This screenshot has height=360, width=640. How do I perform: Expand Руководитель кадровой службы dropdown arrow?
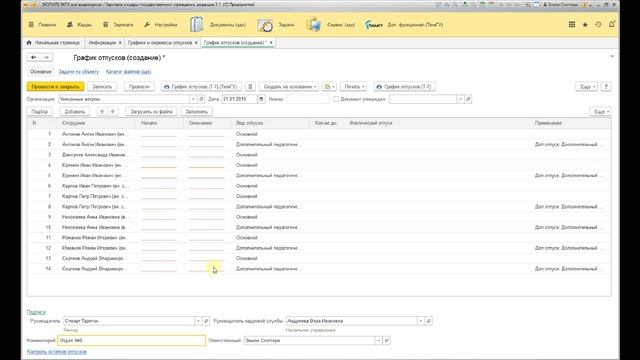420,321
